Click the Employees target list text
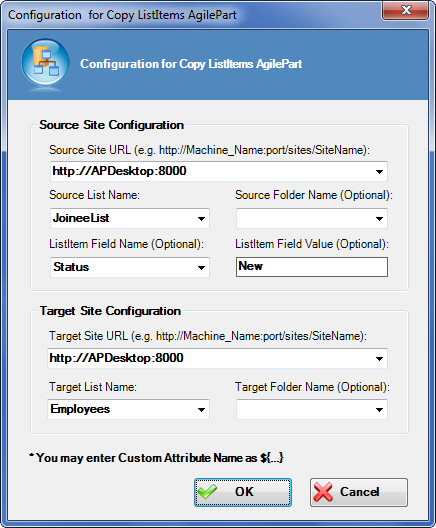 (80, 409)
